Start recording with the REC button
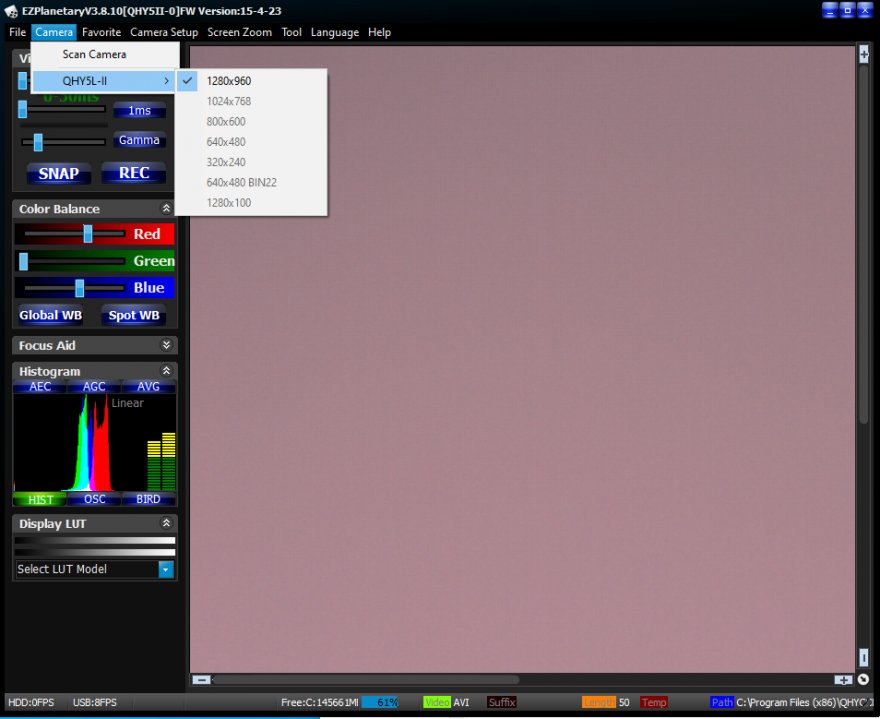880x719 pixels. [x=134, y=173]
